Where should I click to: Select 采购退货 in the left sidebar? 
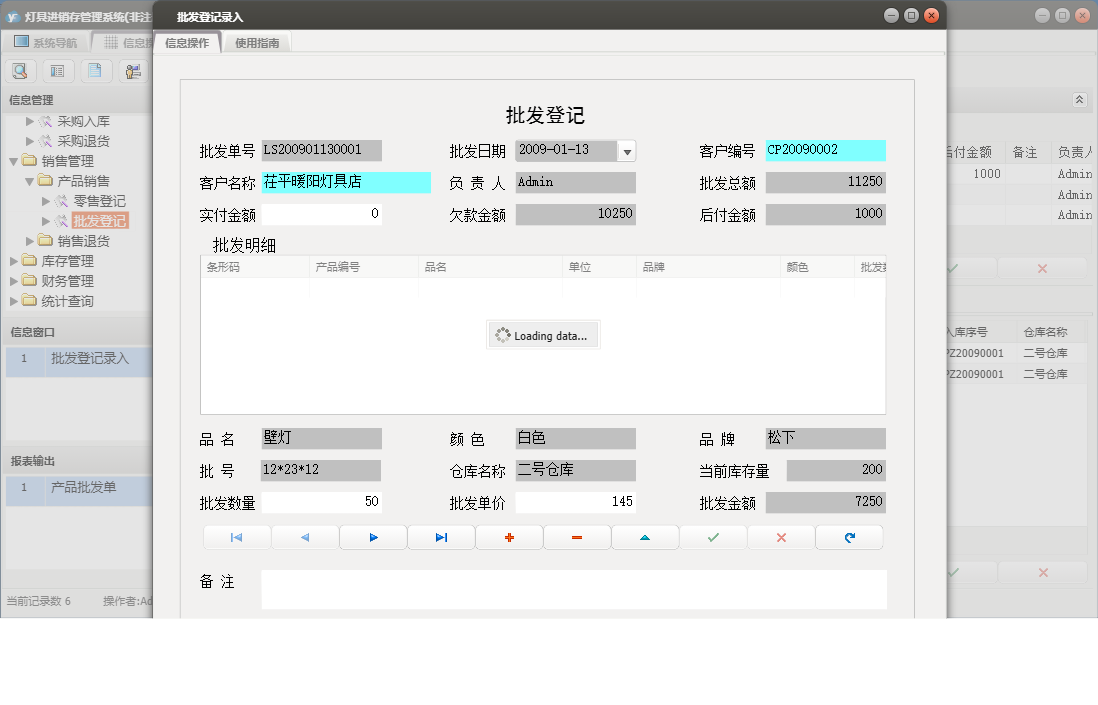coord(82,140)
